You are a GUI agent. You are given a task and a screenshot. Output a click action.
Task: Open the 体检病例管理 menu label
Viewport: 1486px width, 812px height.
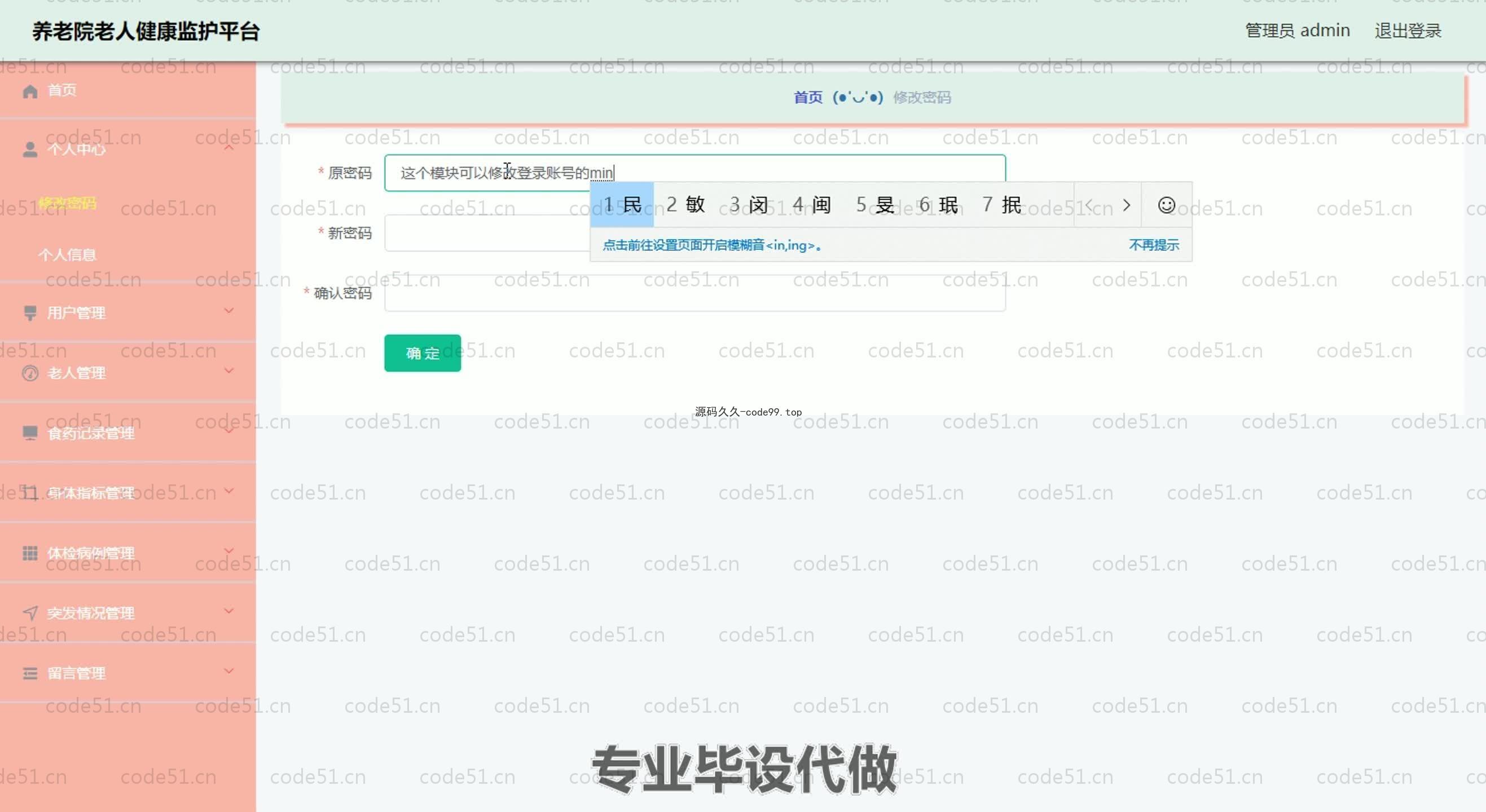[x=91, y=553]
